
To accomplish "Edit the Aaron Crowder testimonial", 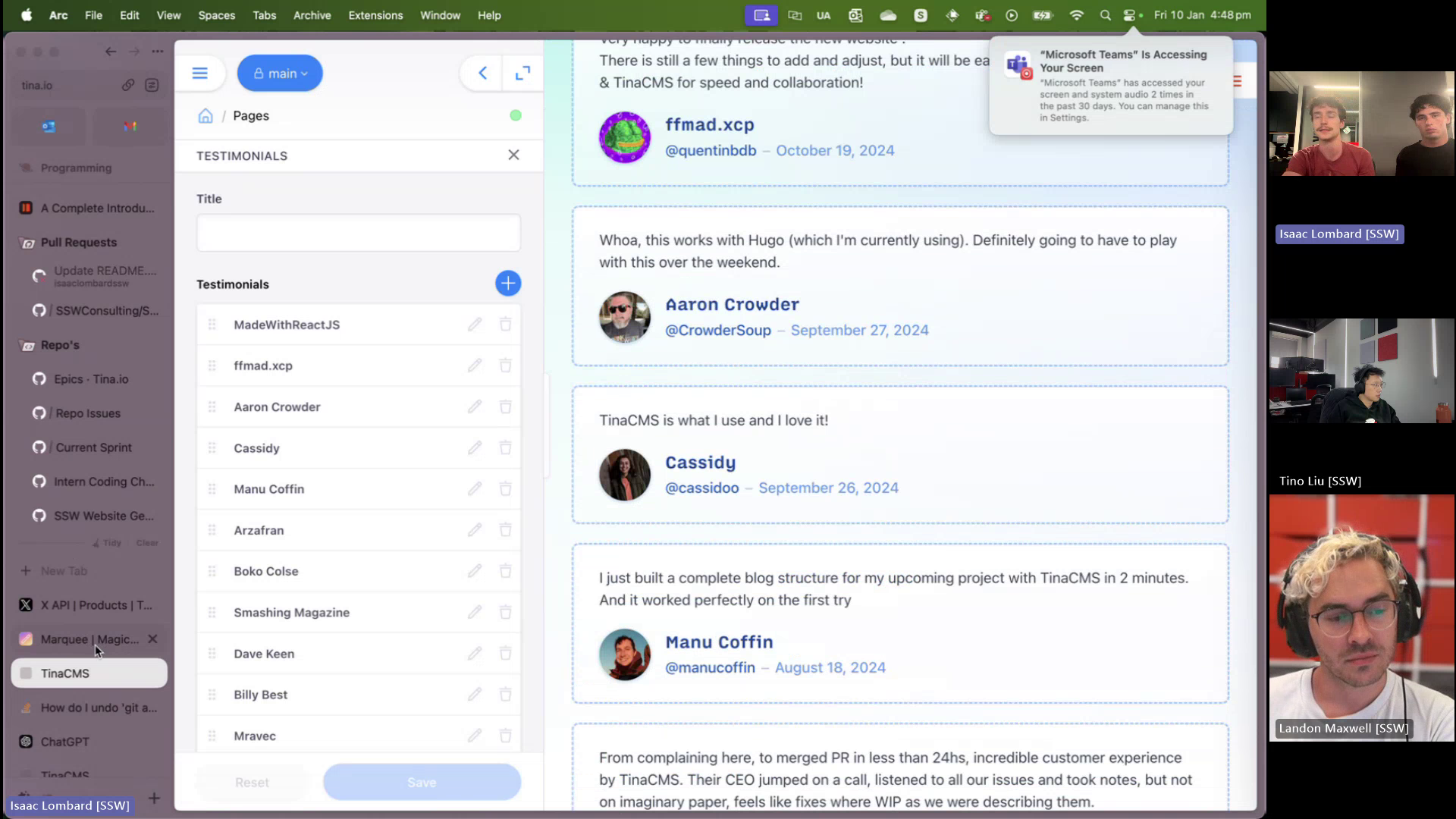I will (475, 406).
